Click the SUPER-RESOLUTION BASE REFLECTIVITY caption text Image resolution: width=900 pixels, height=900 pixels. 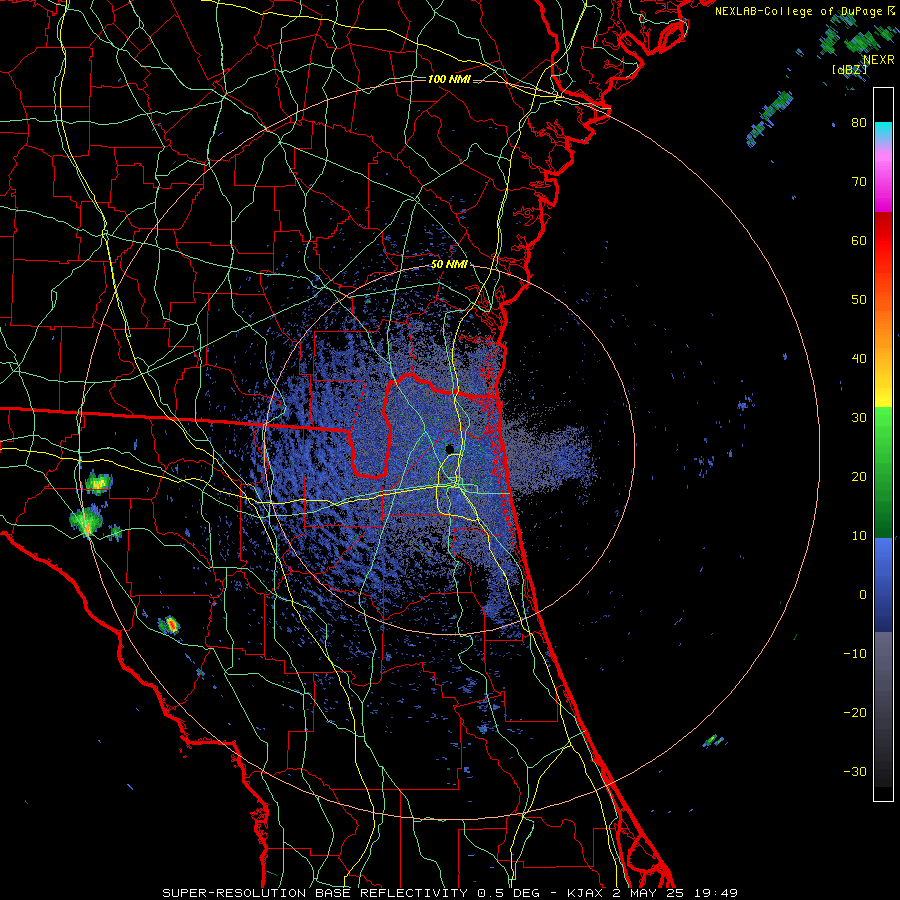tap(315, 893)
